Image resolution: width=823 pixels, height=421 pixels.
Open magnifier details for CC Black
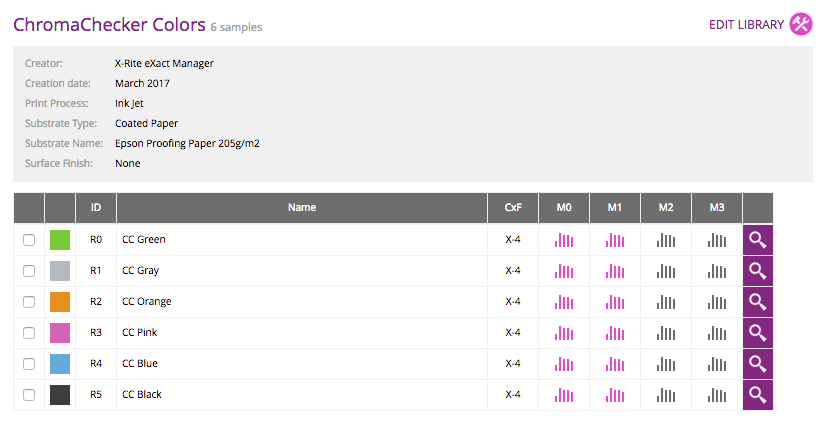click(757, 395)
